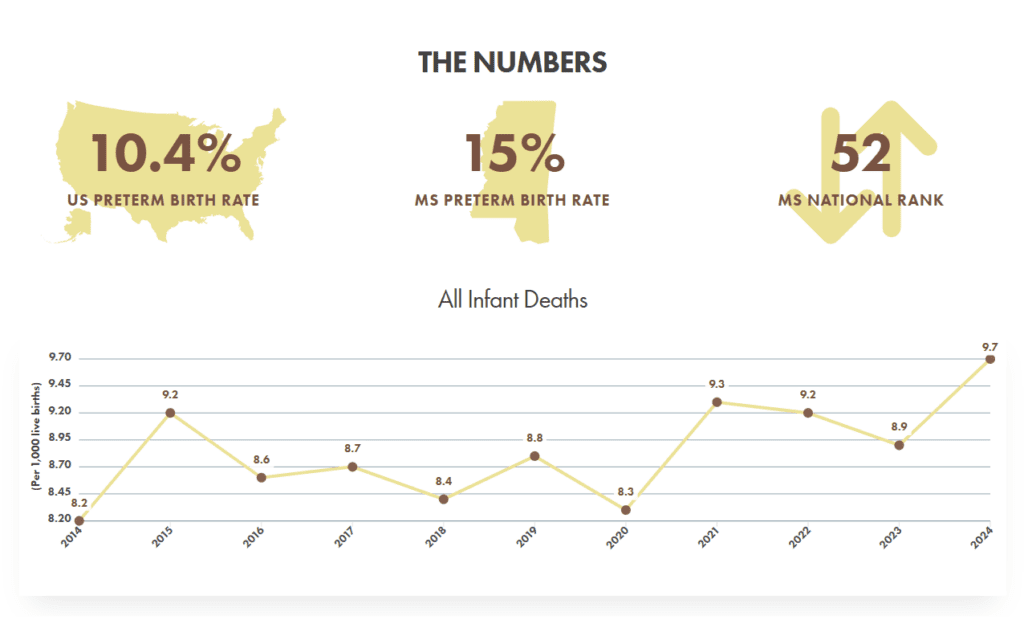Screen dimensions: 1024x624
Task: Click the 15% MS preterm rate figure
Action: (514, 153)
